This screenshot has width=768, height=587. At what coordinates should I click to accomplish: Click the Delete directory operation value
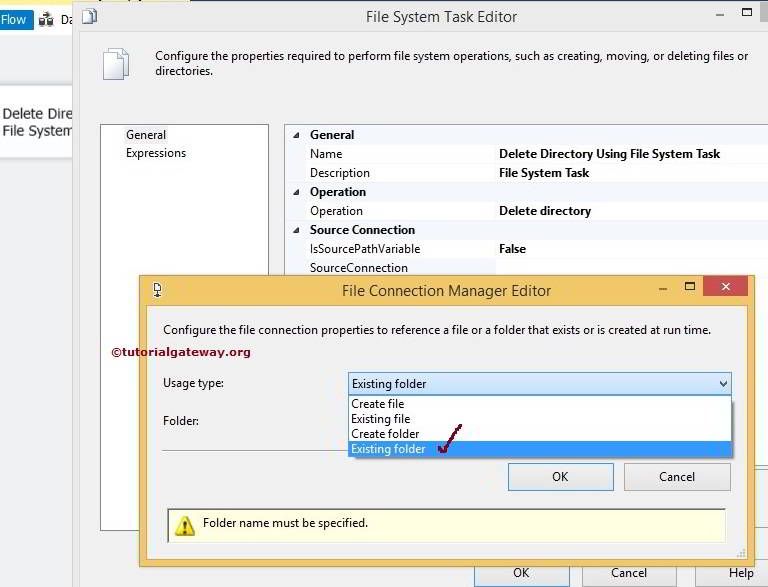point(545,211)
